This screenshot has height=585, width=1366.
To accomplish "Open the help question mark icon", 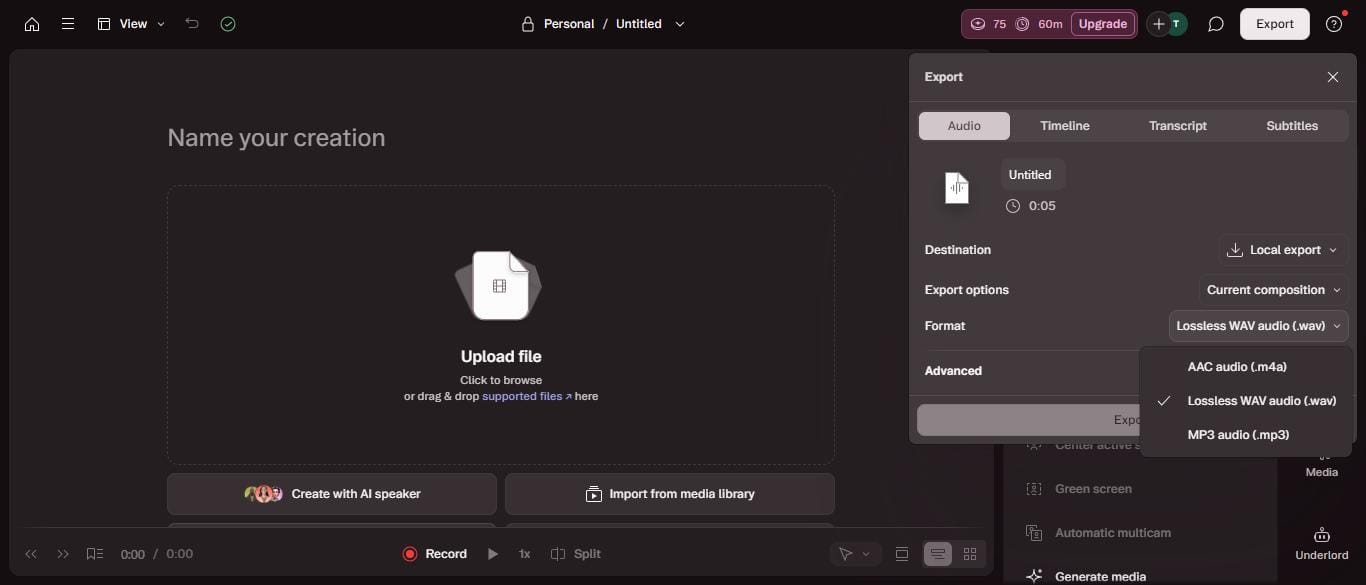I will click(1334, 24).
